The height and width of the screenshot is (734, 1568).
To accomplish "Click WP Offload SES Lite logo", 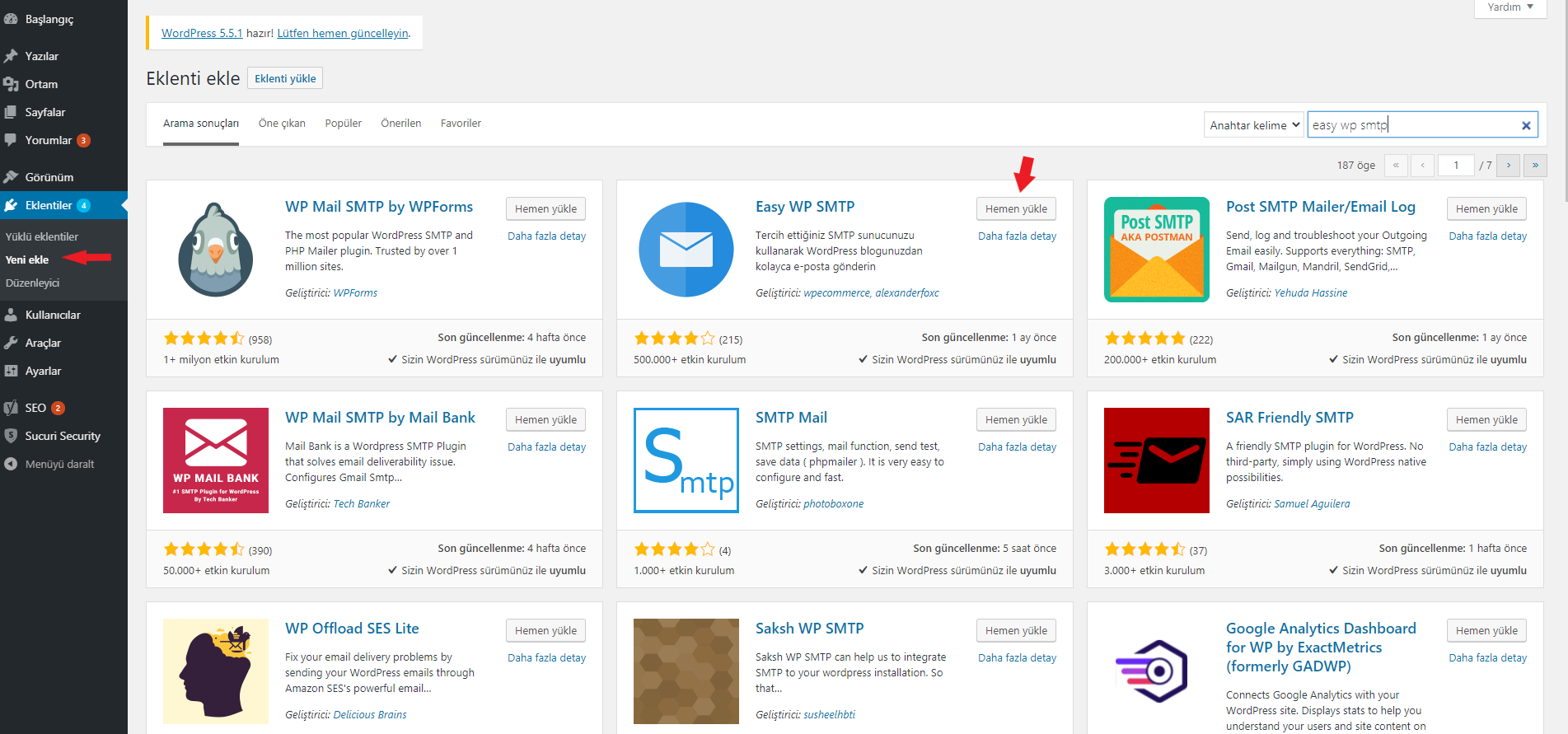I will pos(216,671).
